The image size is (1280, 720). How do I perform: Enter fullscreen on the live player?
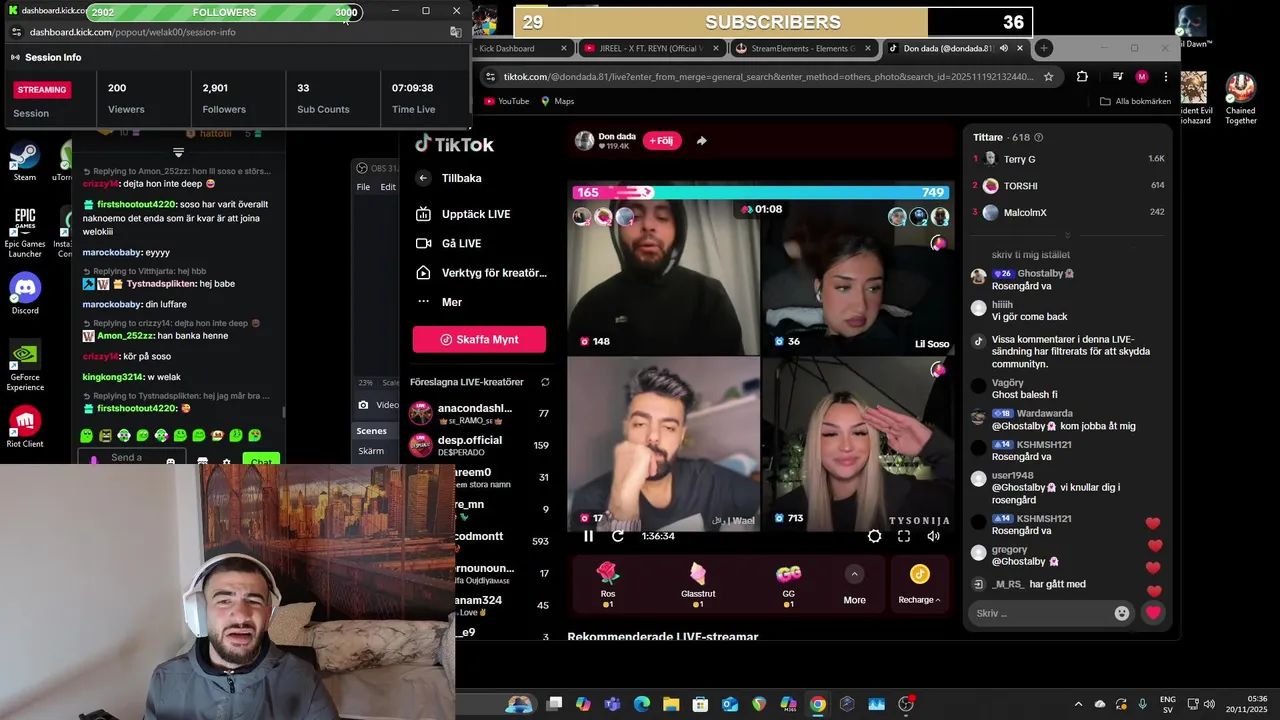coord(904,536)
